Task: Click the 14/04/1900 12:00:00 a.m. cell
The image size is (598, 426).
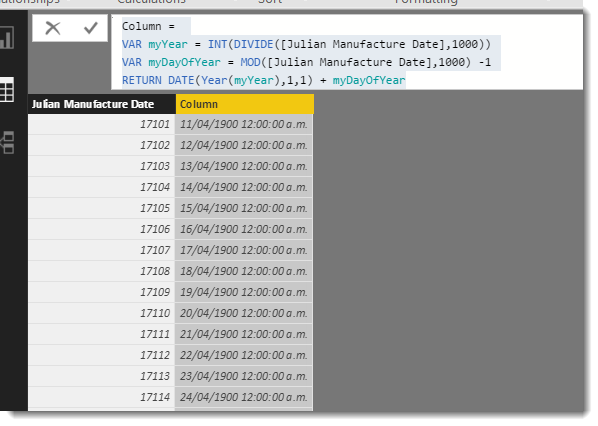Action: (244, 187)
